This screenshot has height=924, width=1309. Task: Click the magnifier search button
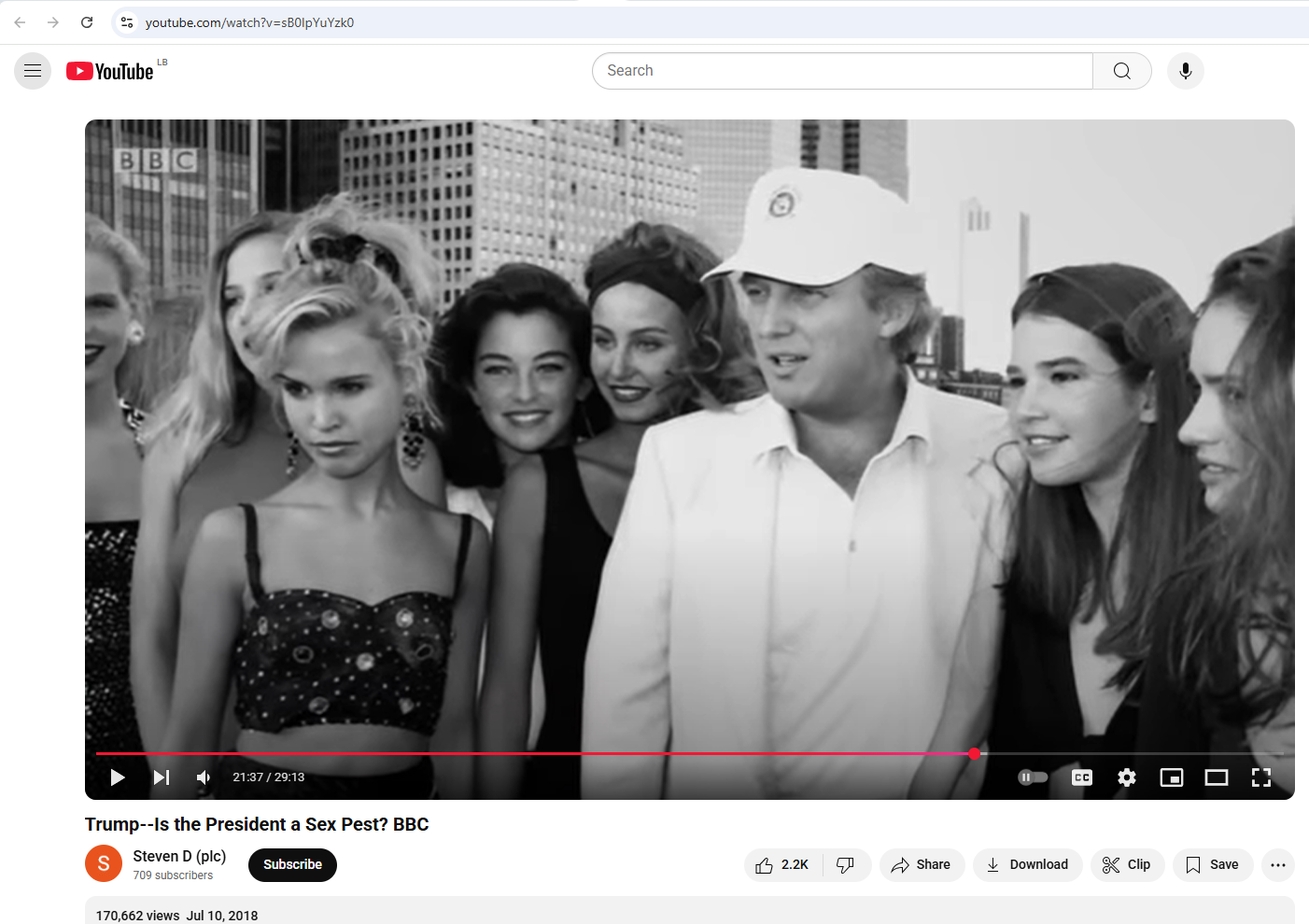tap(1121, 71)
